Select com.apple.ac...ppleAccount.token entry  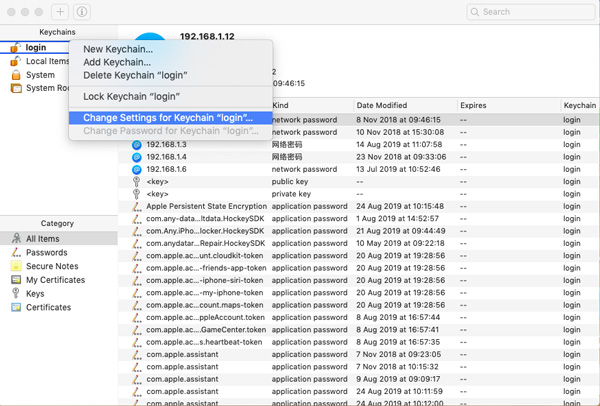click(205, 317)
